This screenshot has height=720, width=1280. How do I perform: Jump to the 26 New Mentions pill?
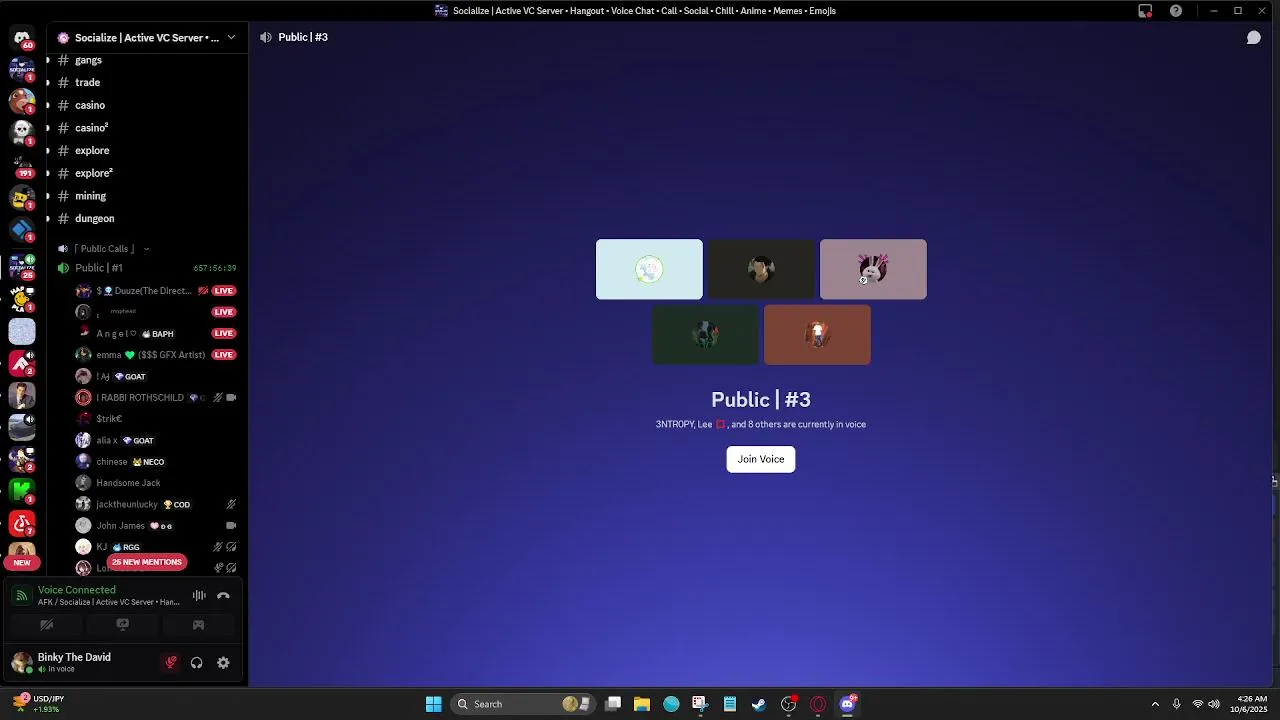pyautogui.click(x=147, y=562)
